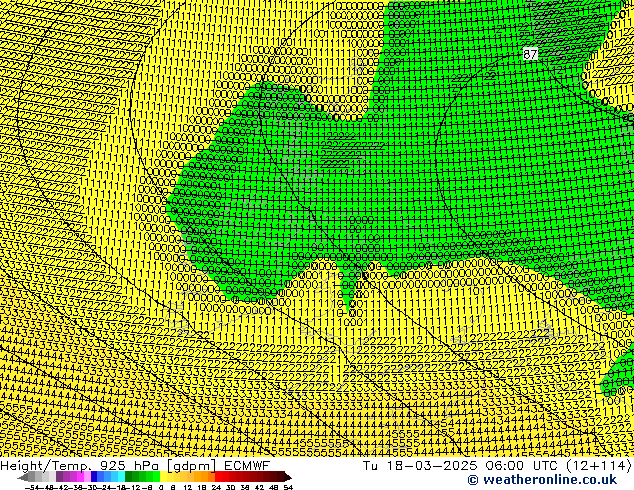Click the weatheronline.co.uk copyright link
Viewport: 634px width, 490px height.
click(x=542, y=480)
